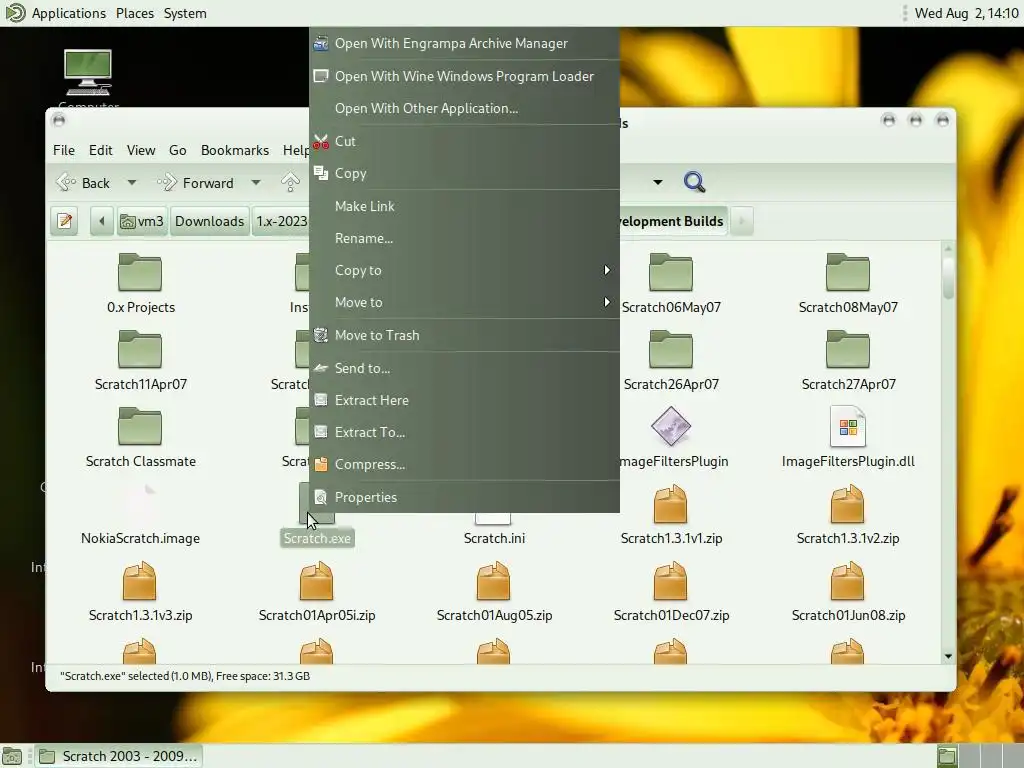Choose Extract To
This screenshot has width=1024, height=768.
(464, 432)
